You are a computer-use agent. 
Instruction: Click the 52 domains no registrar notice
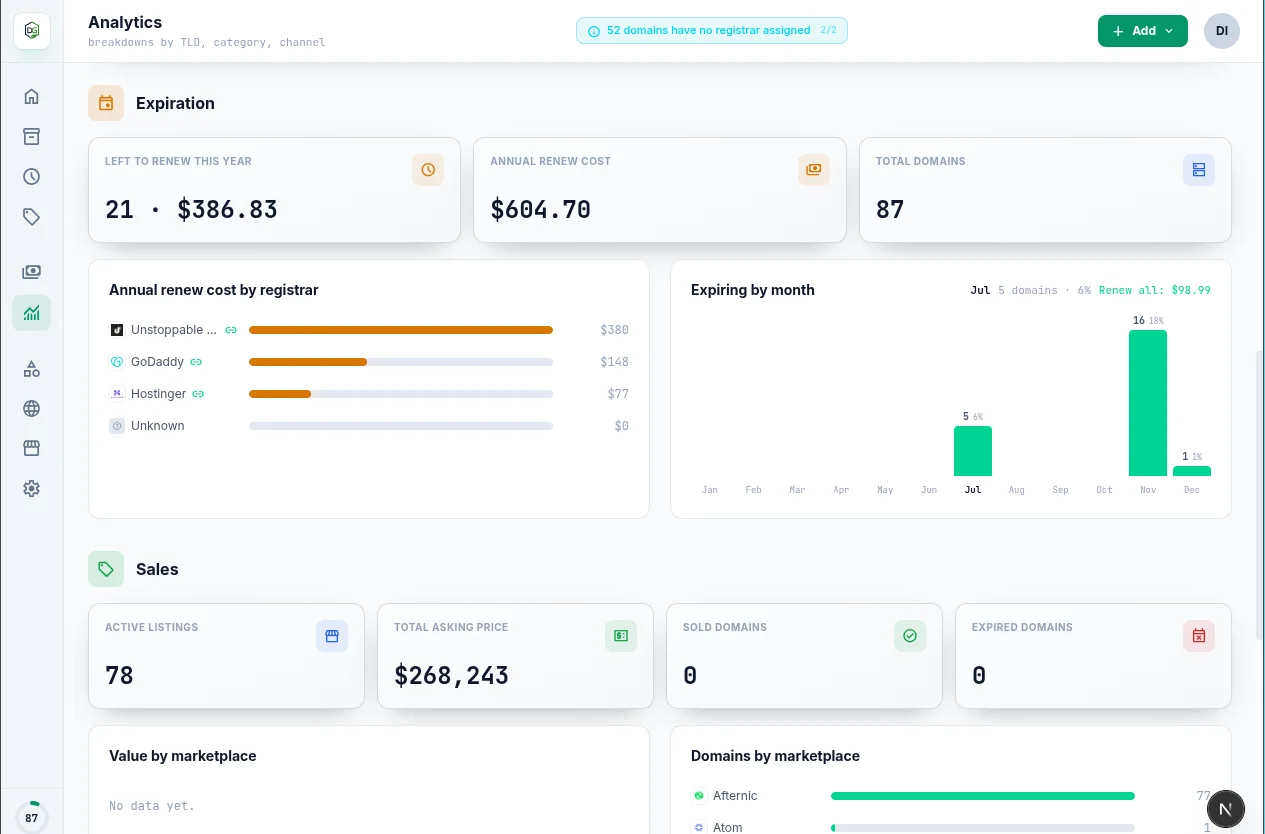coord(712,31)
